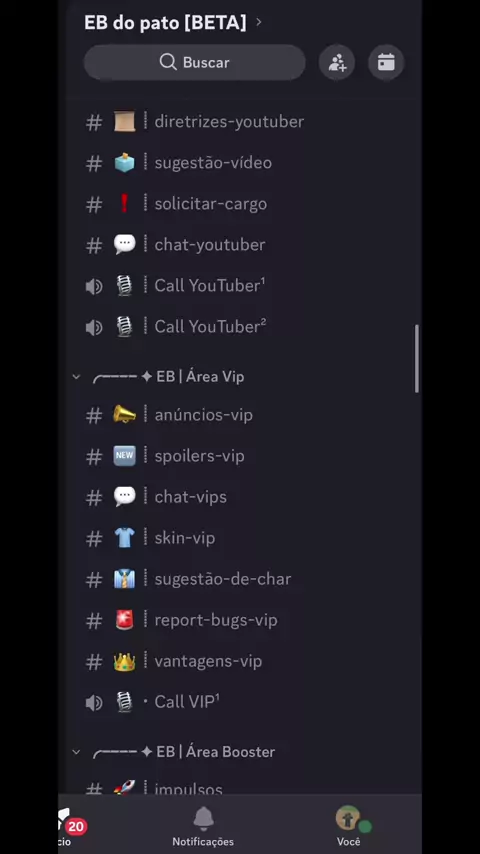Viewport: 480px width, 854px height.
Task: Open the diretrizes-youtuber channel
Action: pyautogui.click(x=240, y=121)
